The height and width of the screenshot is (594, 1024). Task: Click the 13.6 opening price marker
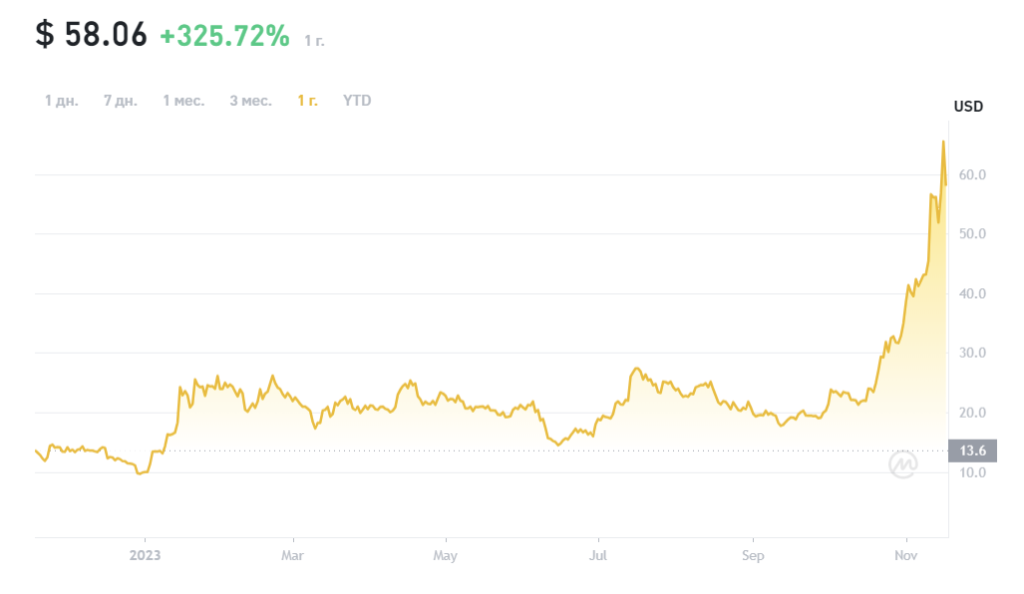pyautogui.click(x=972, y=451)
